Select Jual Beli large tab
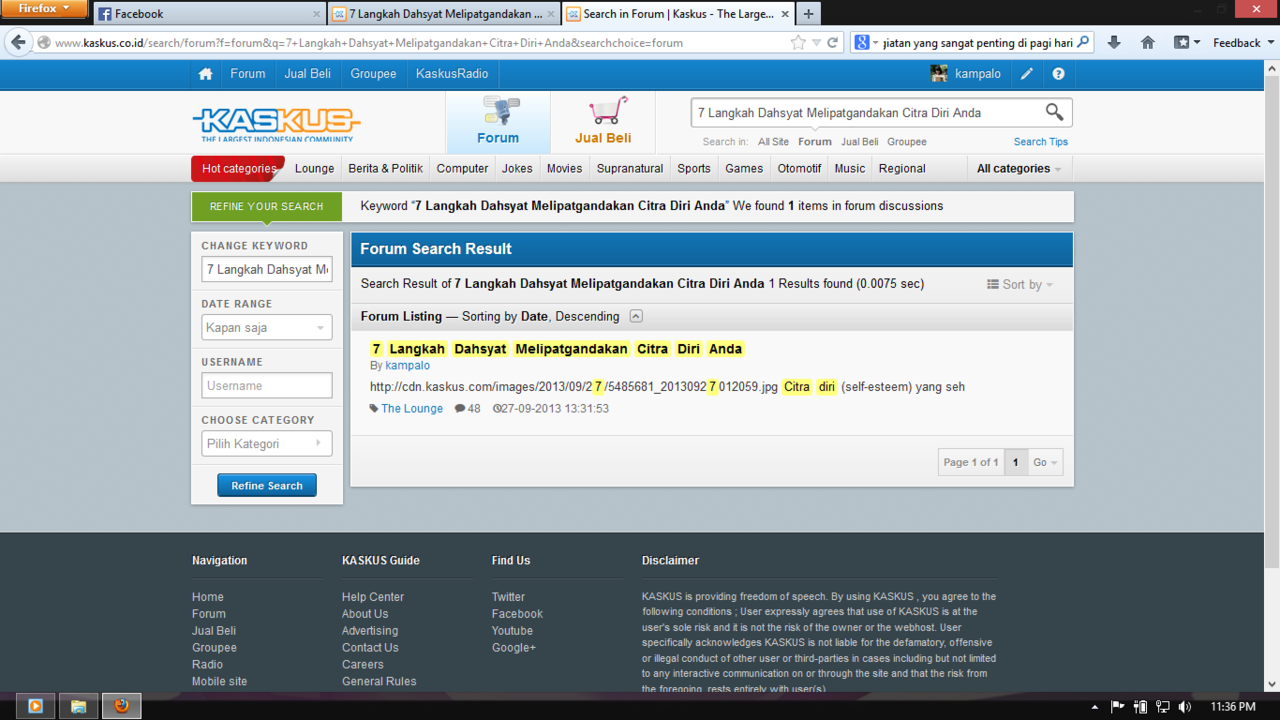Image resolution: width=1280 pixels, height=720 pixels. (603, 122)
